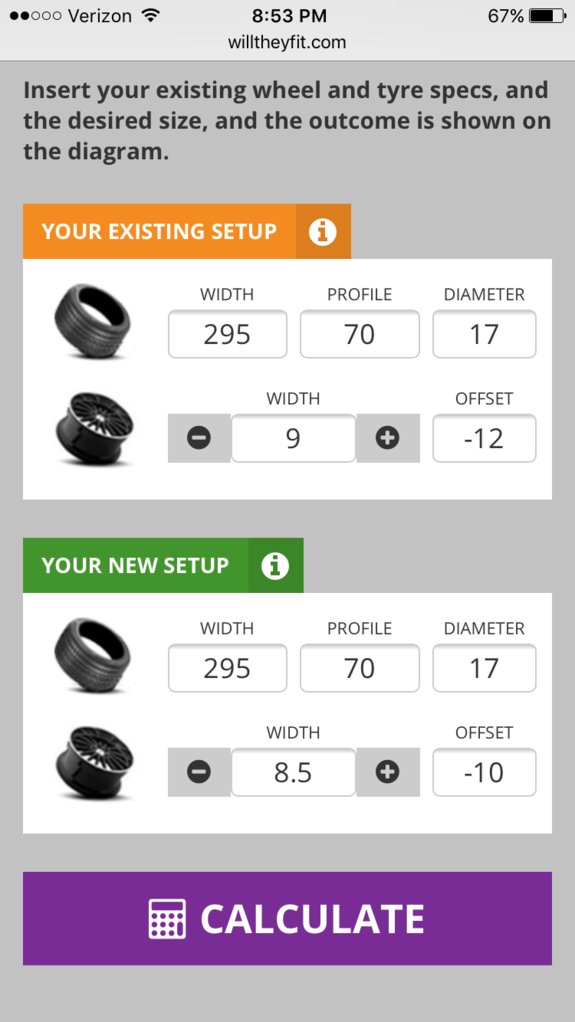Click the purple Calculate button

click(288, 918)
